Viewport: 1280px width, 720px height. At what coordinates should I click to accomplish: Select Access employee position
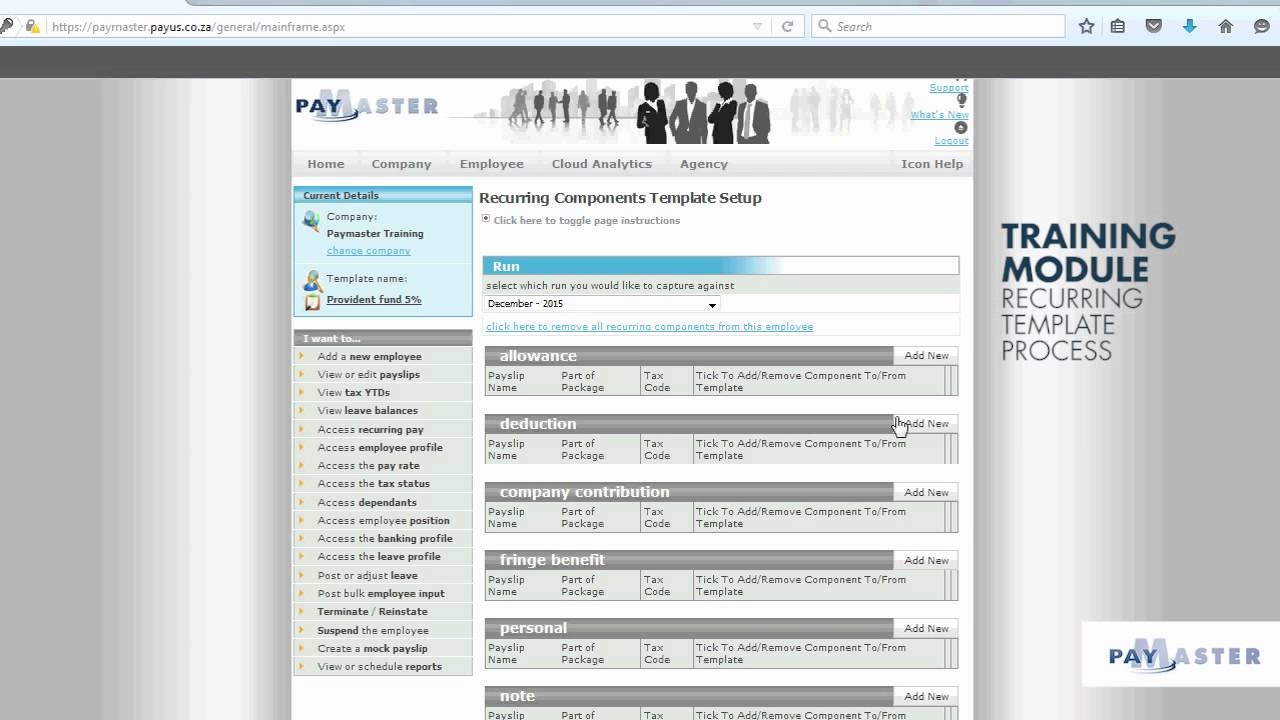[383, 520]
